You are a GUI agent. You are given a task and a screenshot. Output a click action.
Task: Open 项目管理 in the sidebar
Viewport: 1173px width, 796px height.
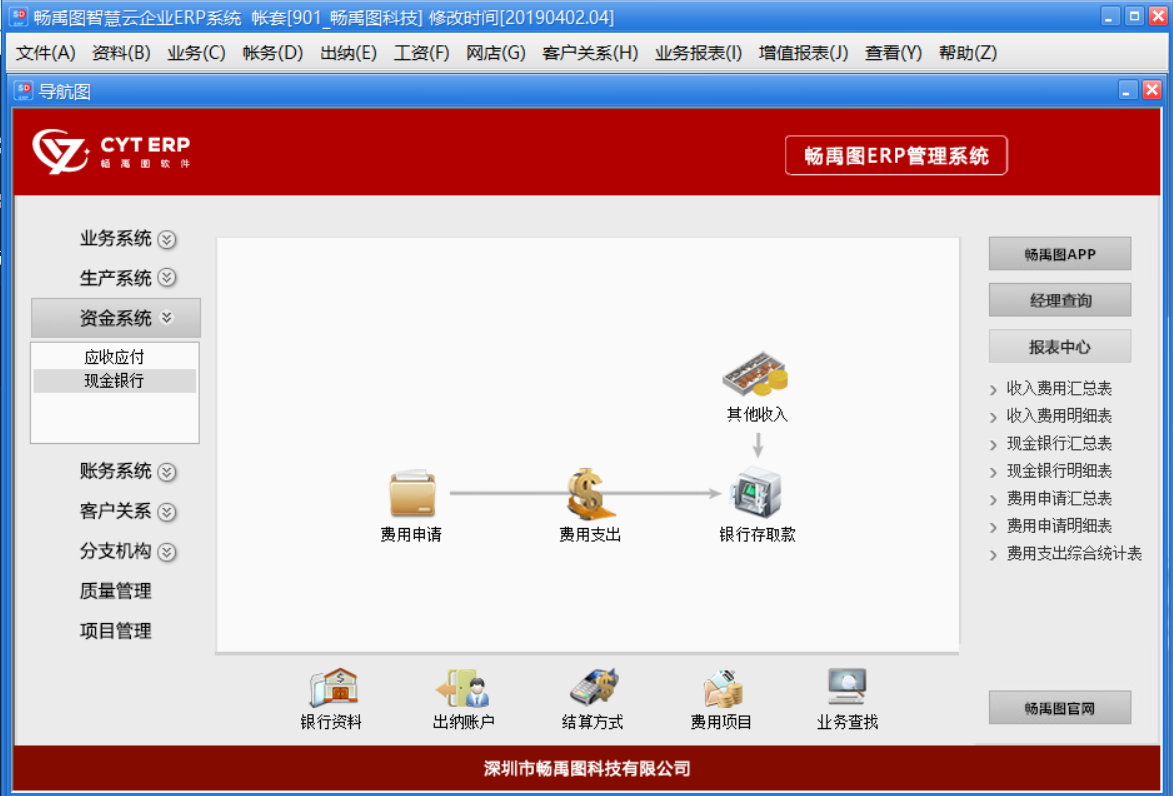click(116, 631)
